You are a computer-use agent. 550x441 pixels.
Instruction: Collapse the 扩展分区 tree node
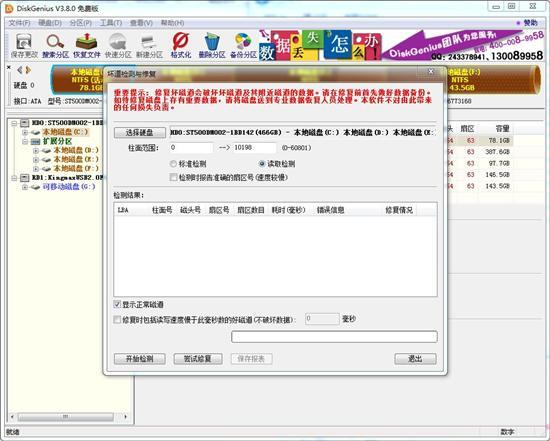(x=25, y=141)
